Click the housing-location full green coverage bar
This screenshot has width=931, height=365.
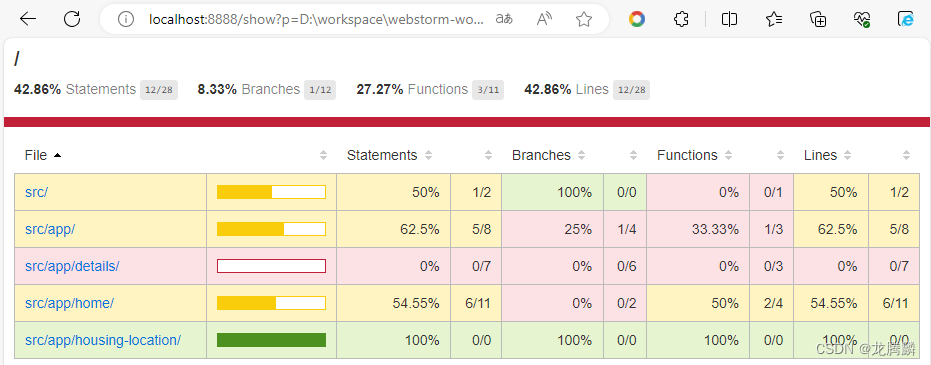(271, 340)
